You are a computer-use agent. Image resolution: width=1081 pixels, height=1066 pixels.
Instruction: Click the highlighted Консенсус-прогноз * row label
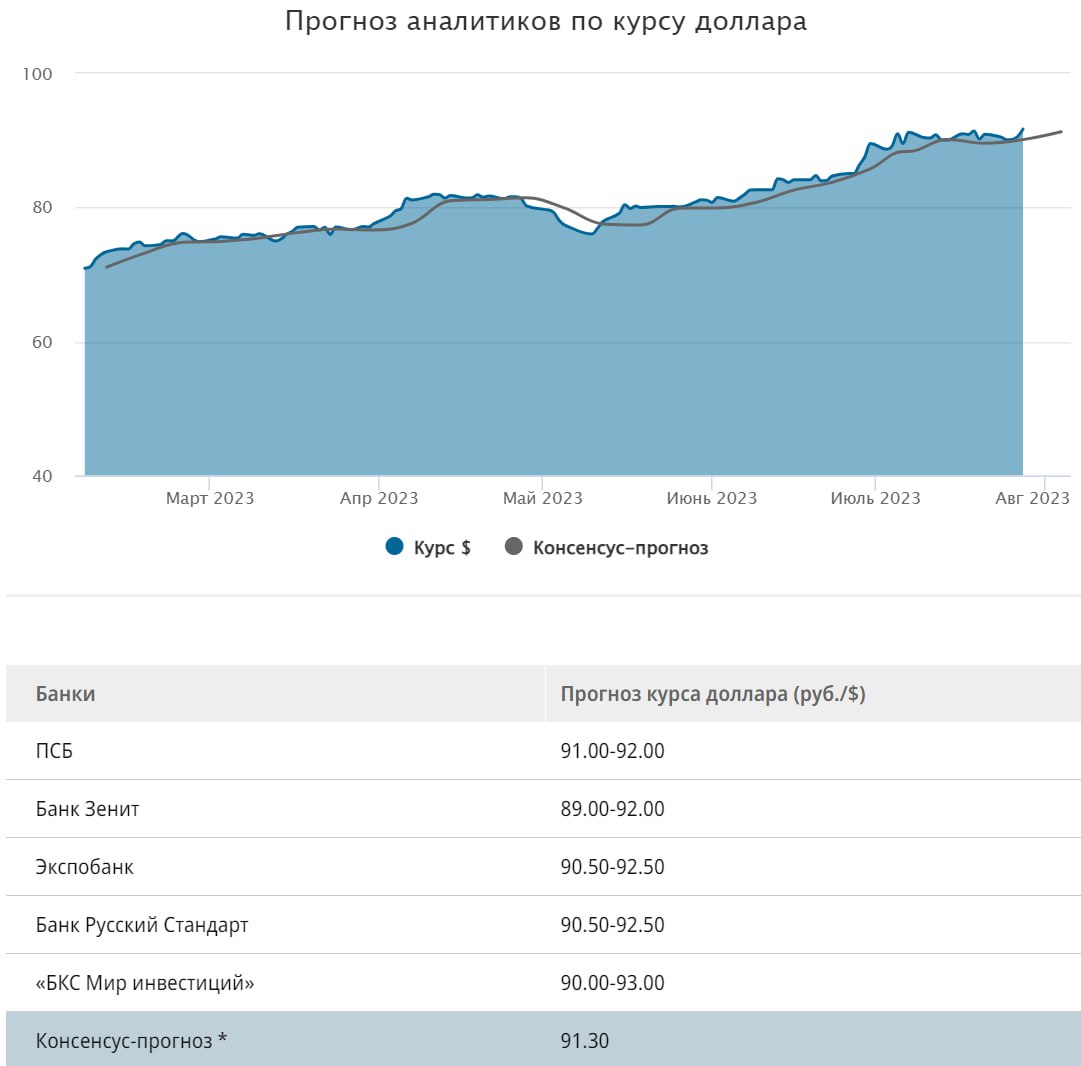pos(131,1041)
